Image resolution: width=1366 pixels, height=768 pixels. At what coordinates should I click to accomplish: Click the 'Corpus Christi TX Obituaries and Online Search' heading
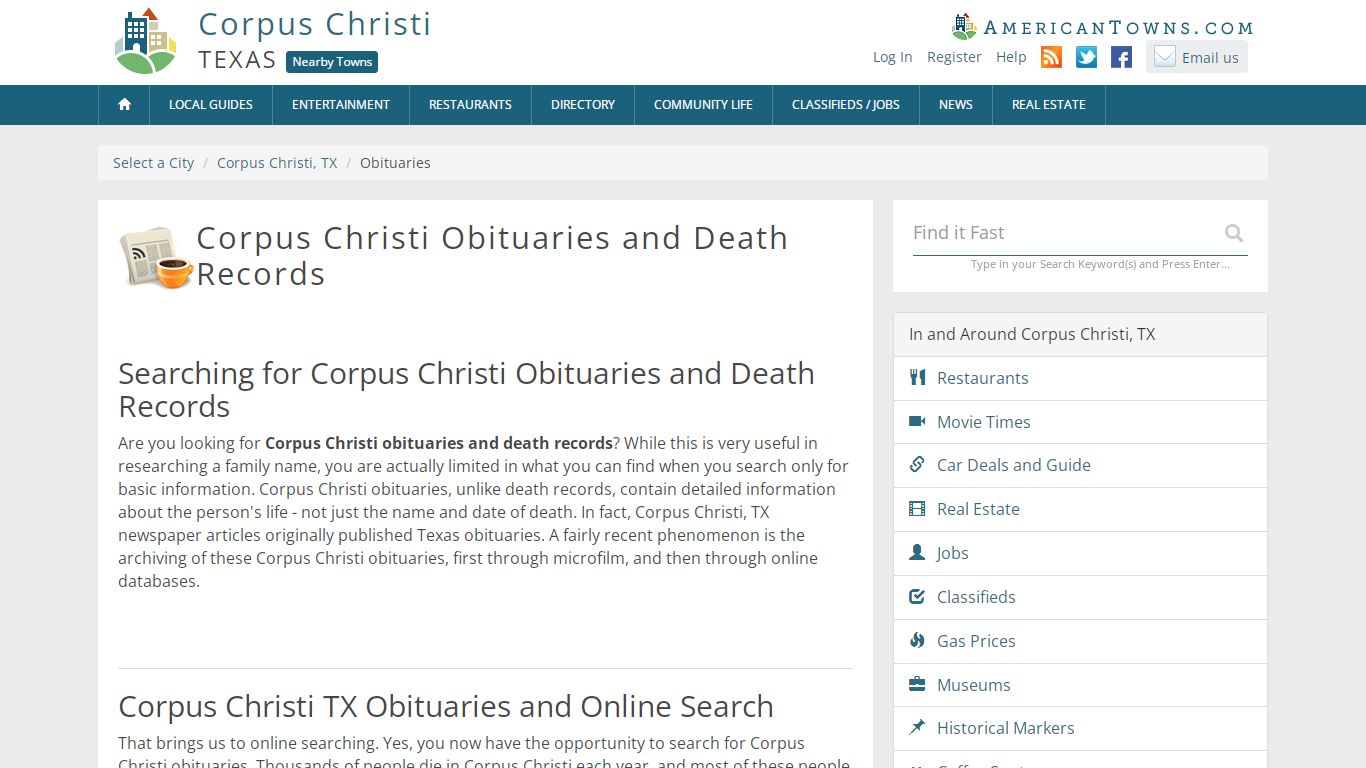[x=446, y=706]
